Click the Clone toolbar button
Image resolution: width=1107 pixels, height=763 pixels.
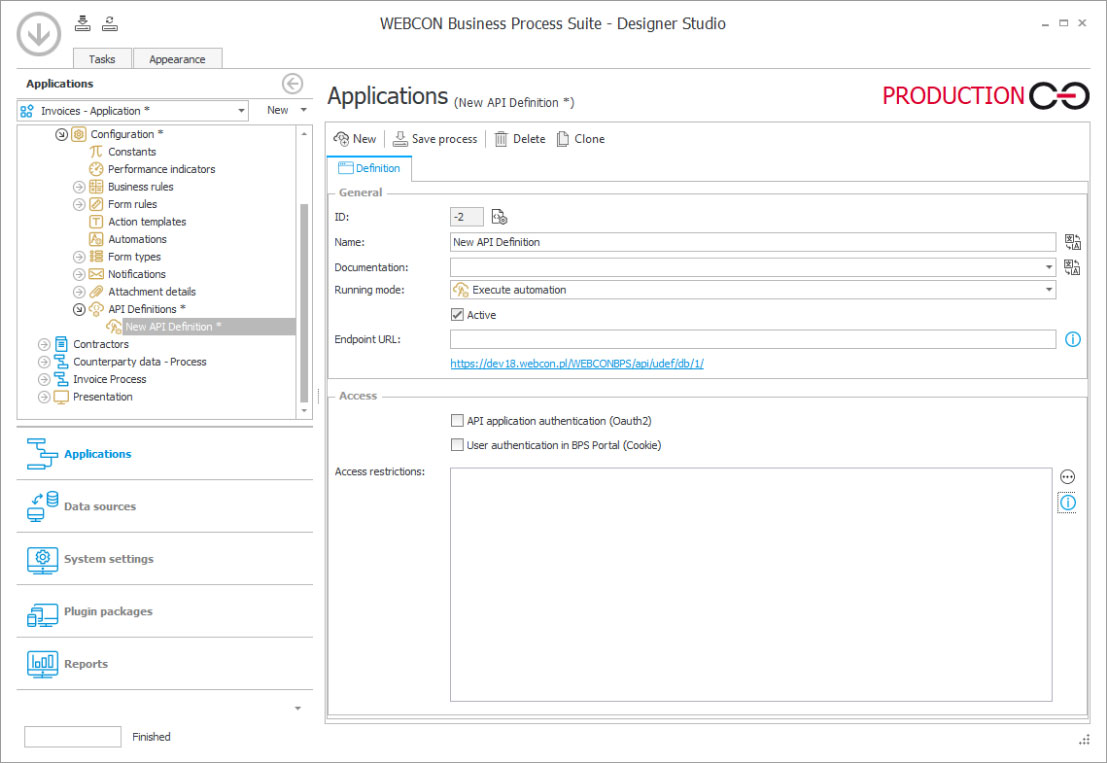click(x=580, y=139)
